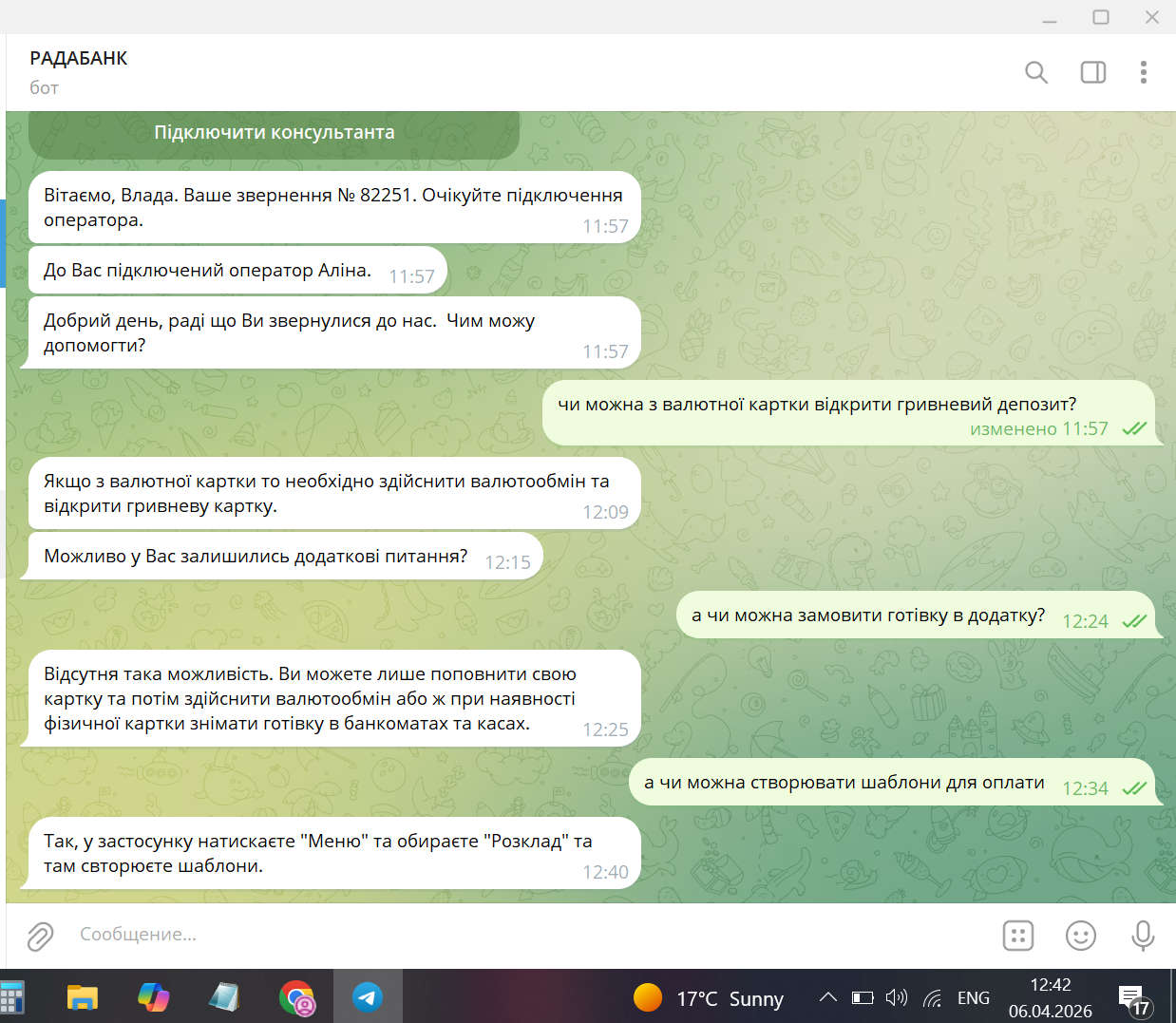Open notification center with 17 badge

tap(1133, 999)
